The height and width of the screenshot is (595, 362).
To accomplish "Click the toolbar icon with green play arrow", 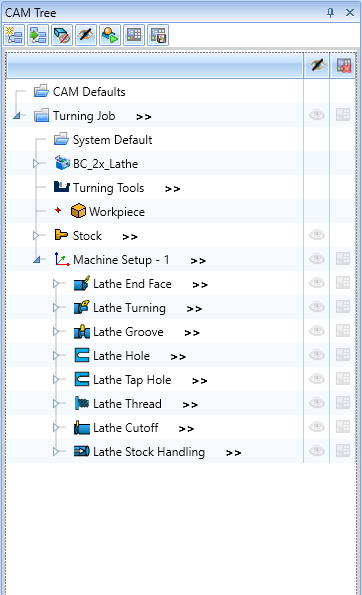I will pyautogui.click(x=110, y=35).
